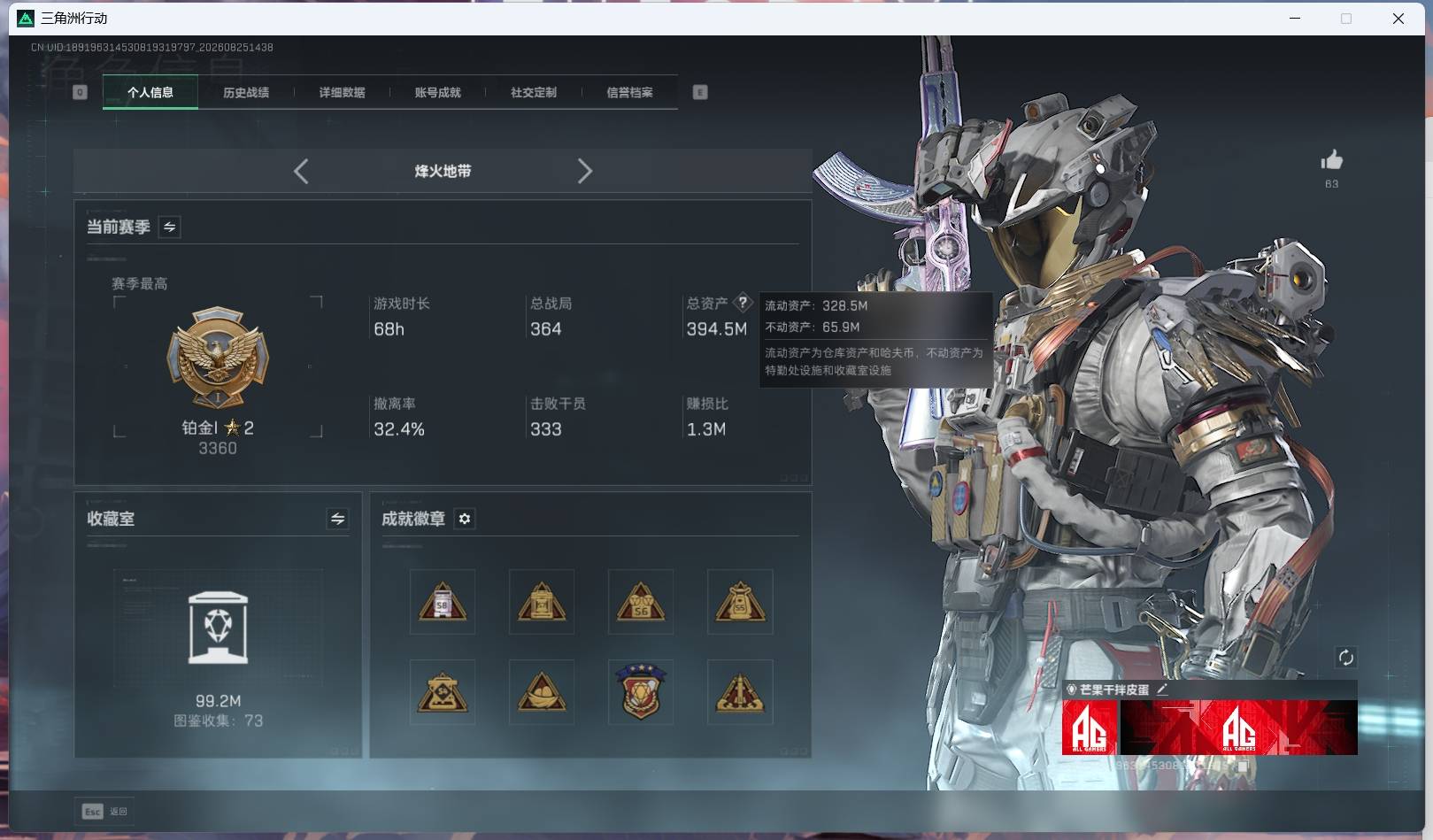Image resolution: width=1433 pixels, height=840 pixels.
Task: Select the S7 backpack achievement badge
Action: point(542,602)
